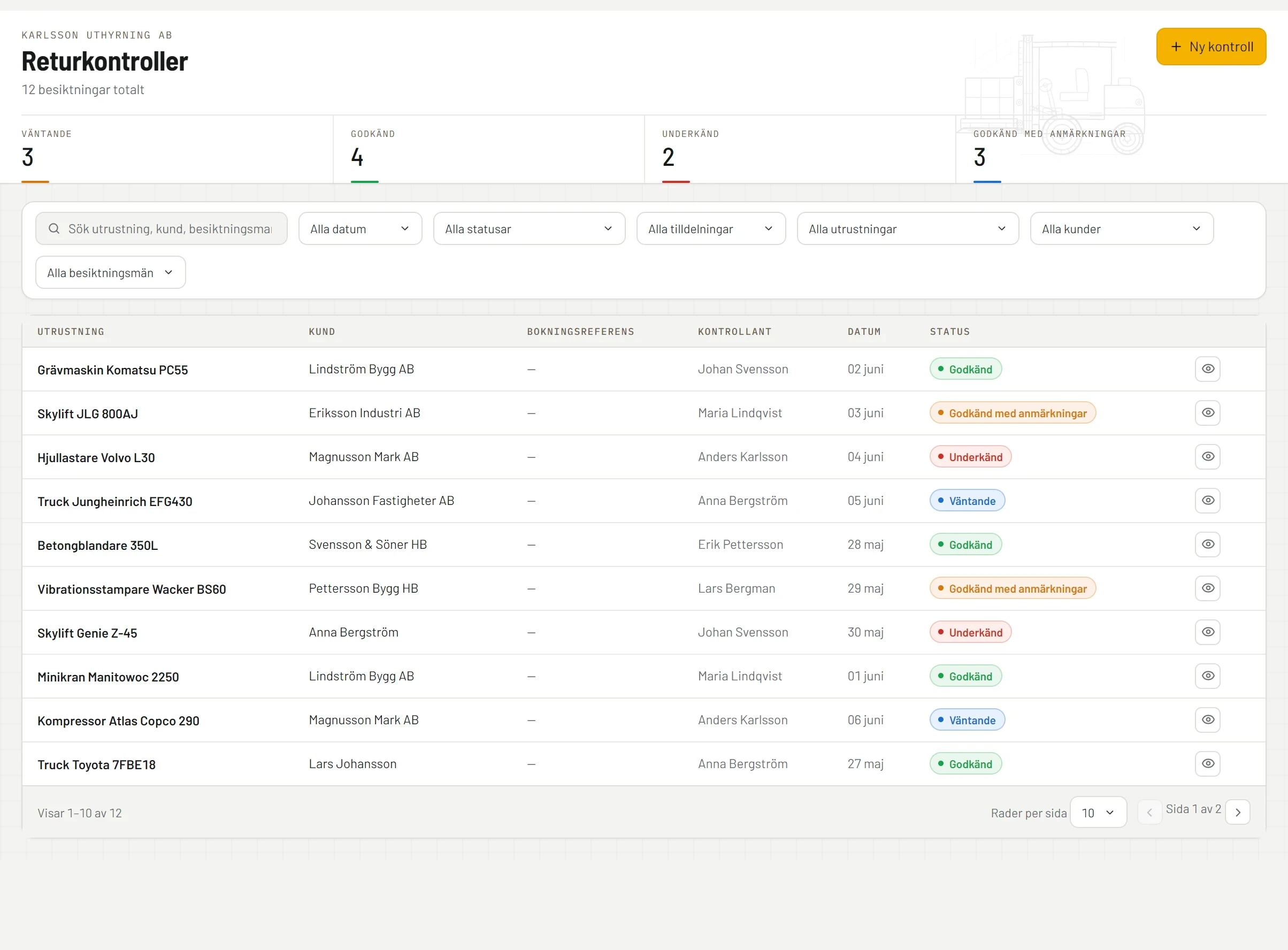Expand Alla besiktningsmän dropdown
Screen dimensions: 1288x950
pos(110,273)
